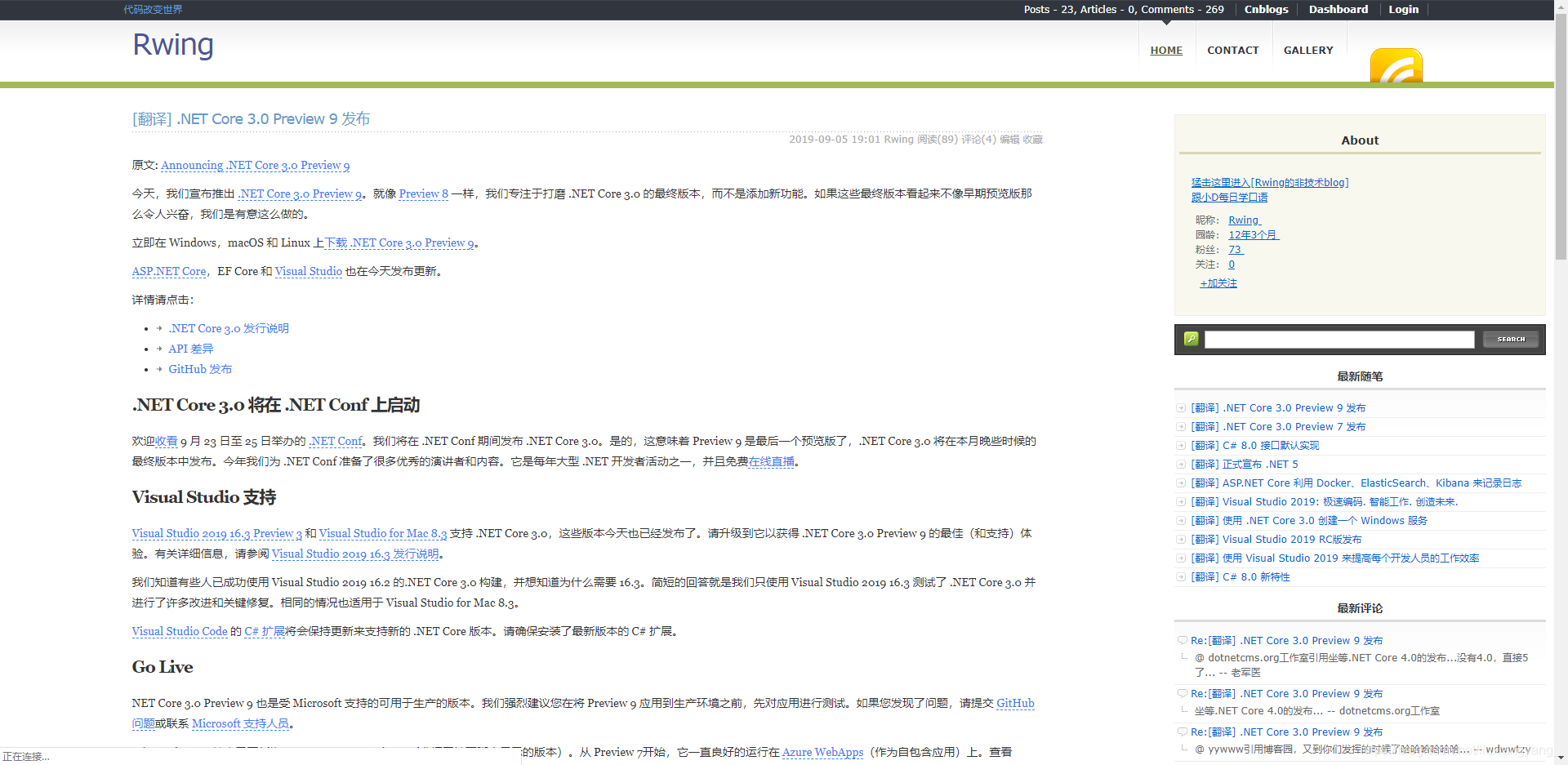The height and width of the screenshot is (765, 1568).
Task: Open the "Announcing .NET Core 3.0 Preview 9" link
Action: coord(255,166)
